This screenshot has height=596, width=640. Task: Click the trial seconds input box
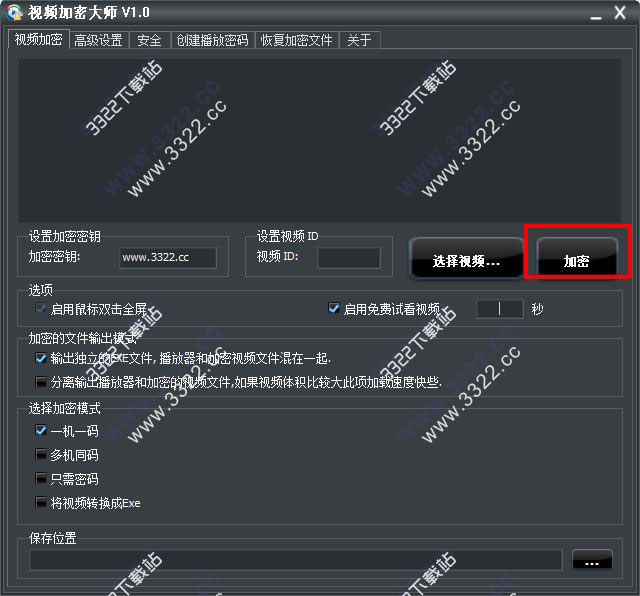[x=500, y=309]
